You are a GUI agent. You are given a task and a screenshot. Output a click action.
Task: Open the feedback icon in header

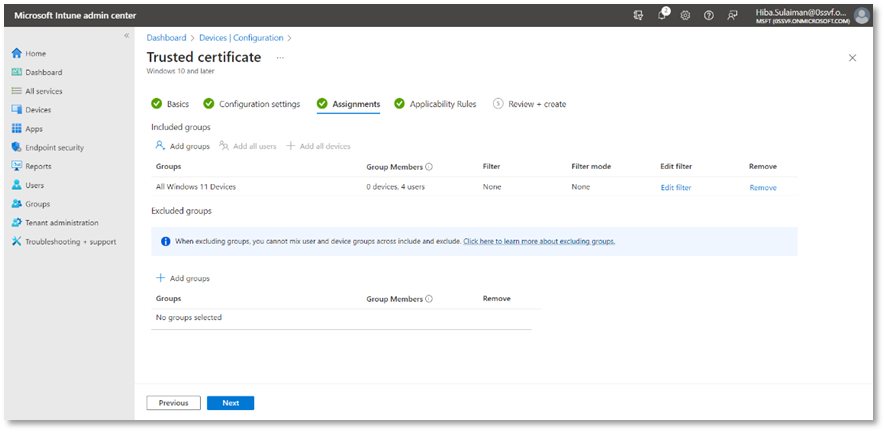click(x=733, y=15)
